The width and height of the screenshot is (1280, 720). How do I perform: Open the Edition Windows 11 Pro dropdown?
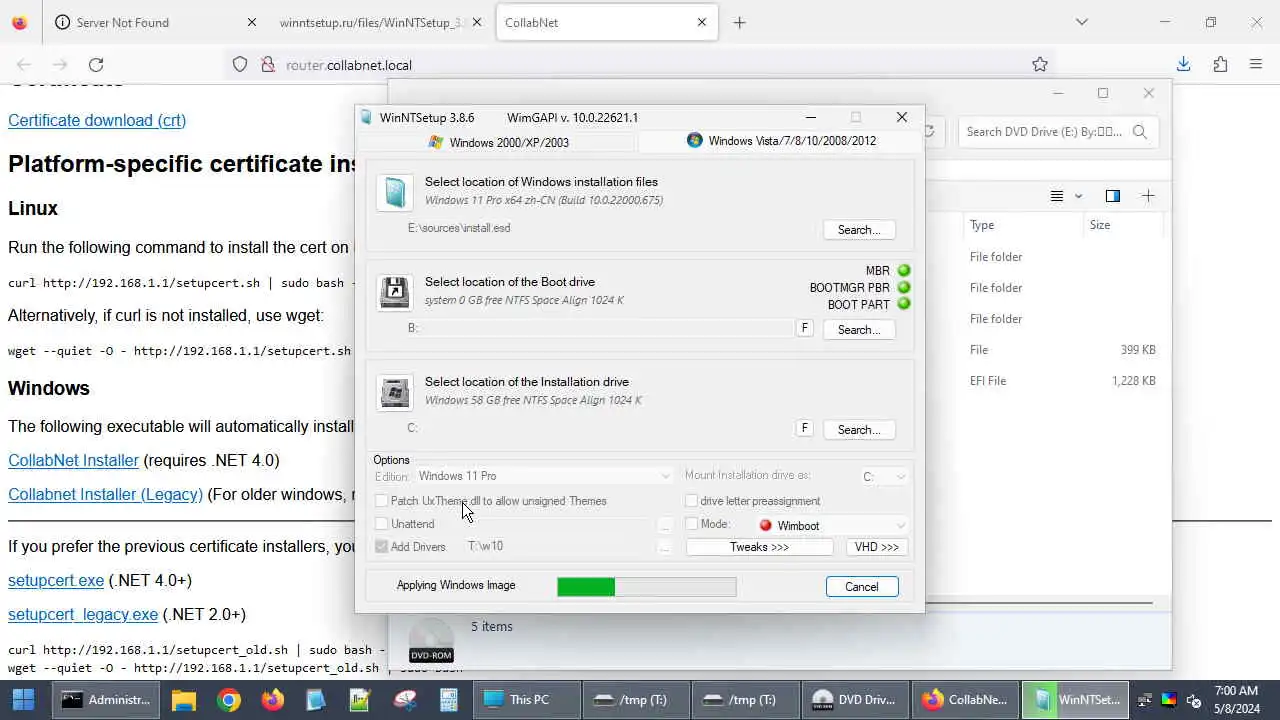(544, 476)
